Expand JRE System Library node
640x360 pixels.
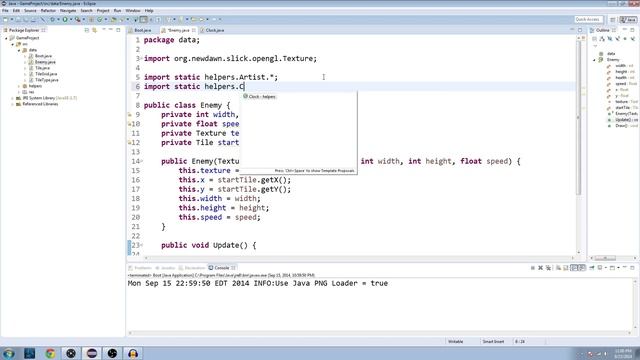pos(13,98)
